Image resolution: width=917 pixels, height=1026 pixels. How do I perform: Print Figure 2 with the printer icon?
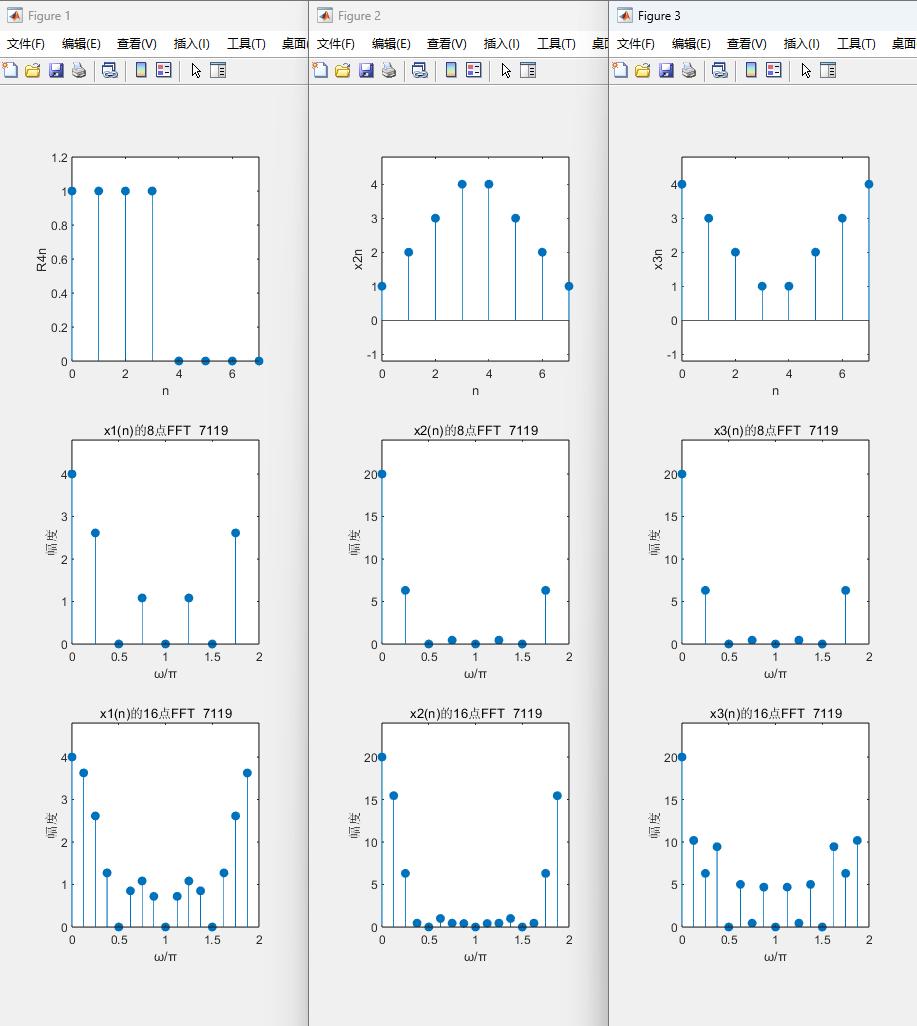point(389,70)
